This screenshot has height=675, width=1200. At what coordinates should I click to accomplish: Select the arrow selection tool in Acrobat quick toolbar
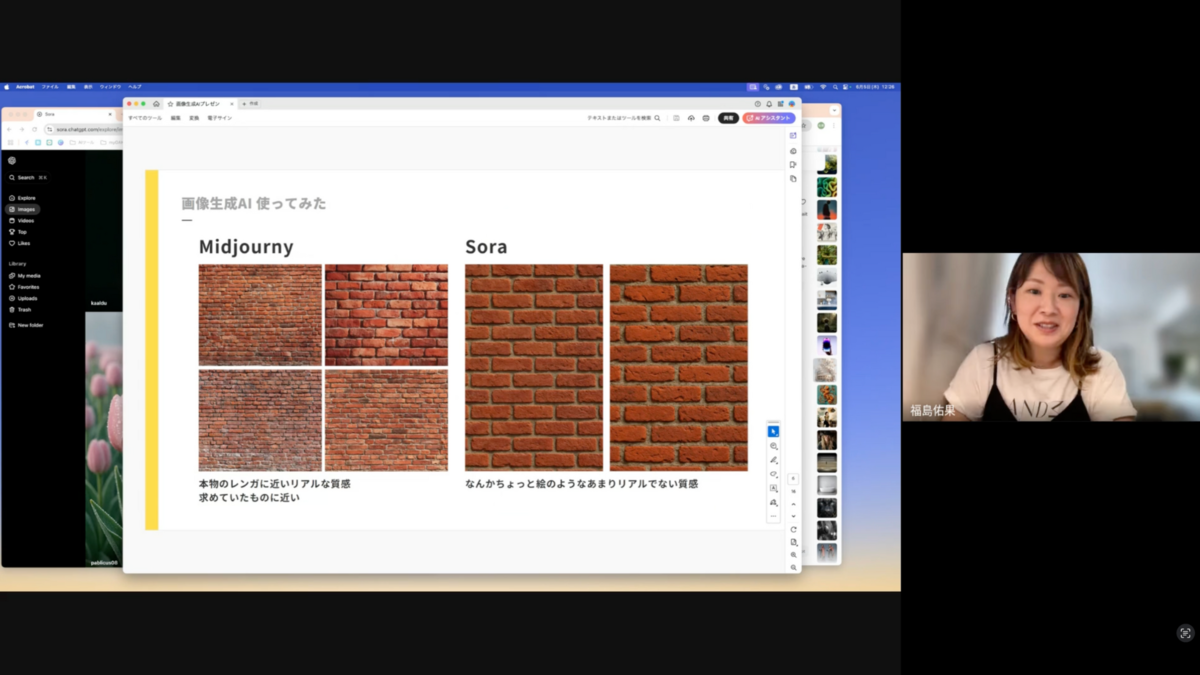coord(773,431)
